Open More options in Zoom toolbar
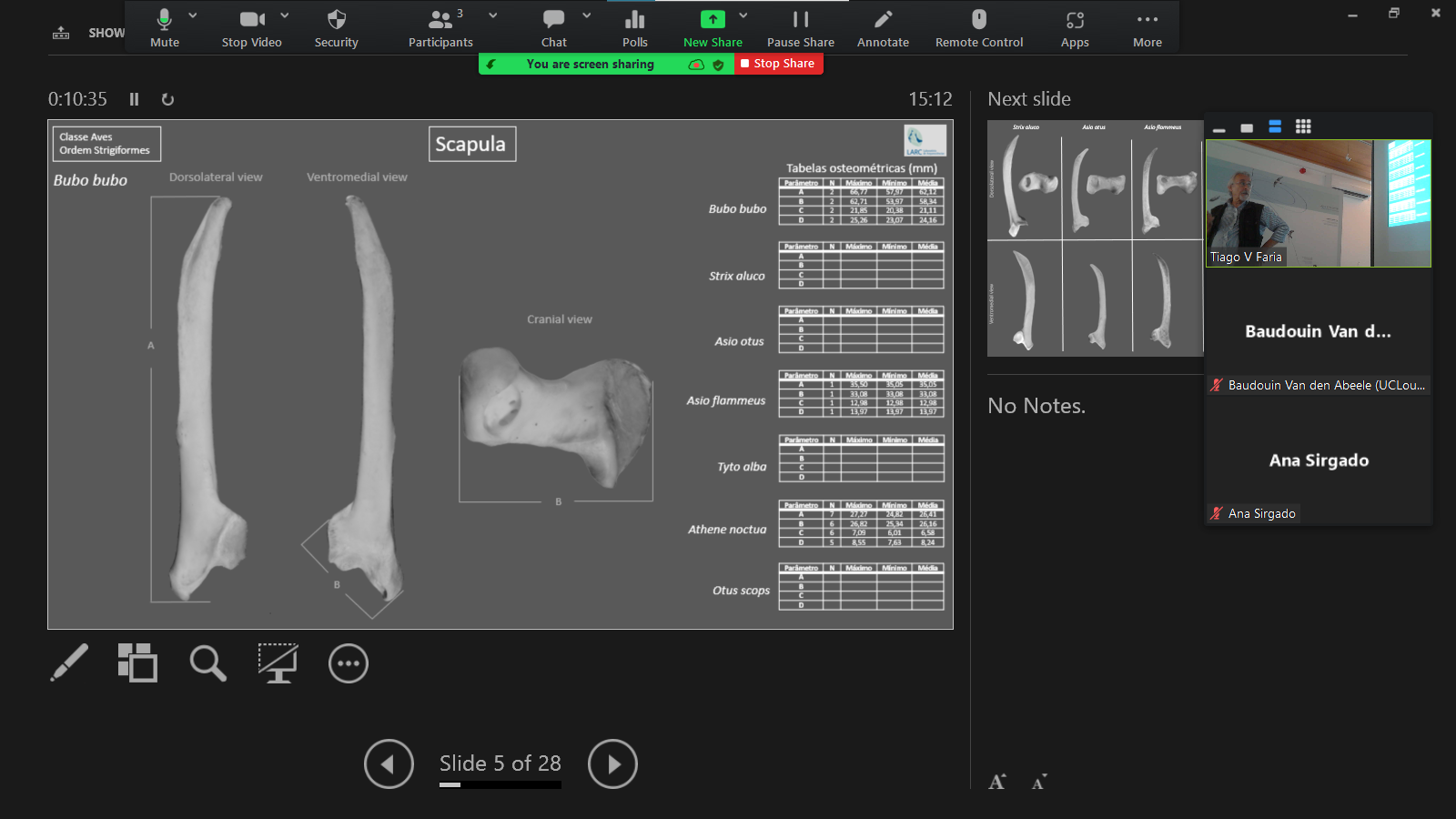This screenshot has height=819, width=1456. pos(1148,28)
